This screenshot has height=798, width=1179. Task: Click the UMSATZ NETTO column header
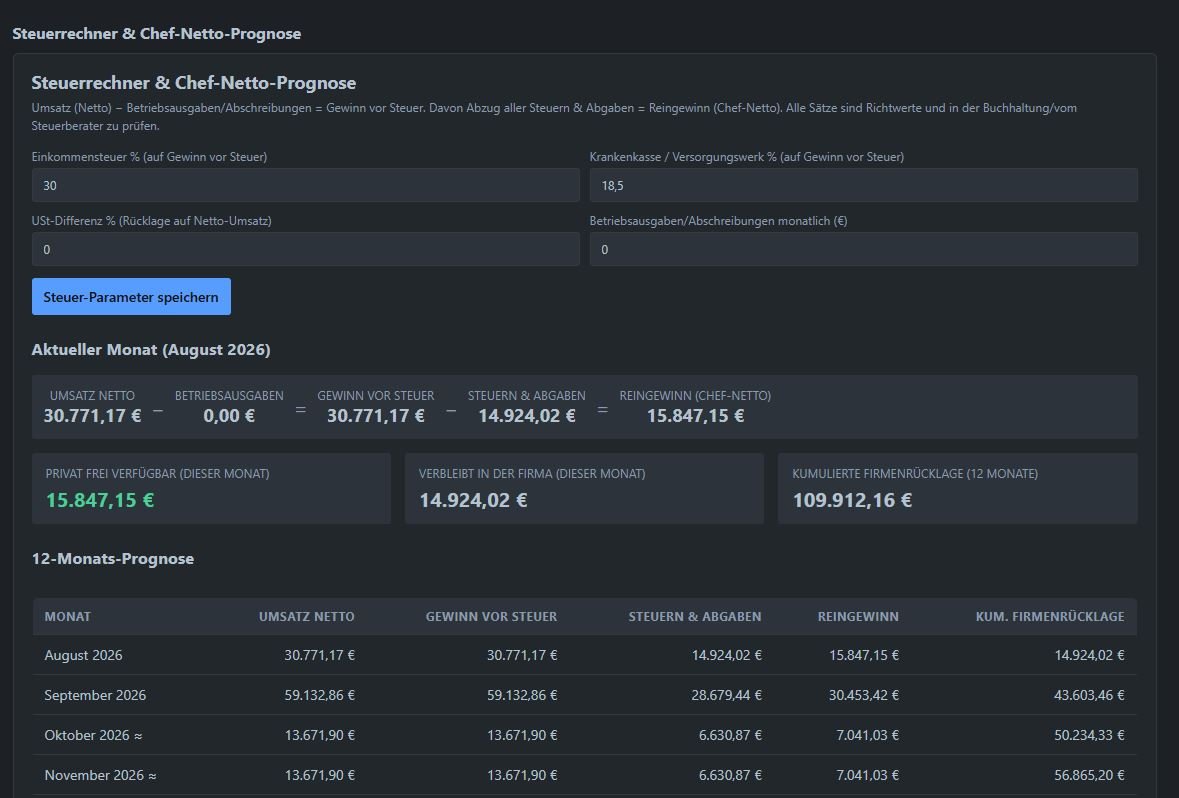(x=307, y=617)
